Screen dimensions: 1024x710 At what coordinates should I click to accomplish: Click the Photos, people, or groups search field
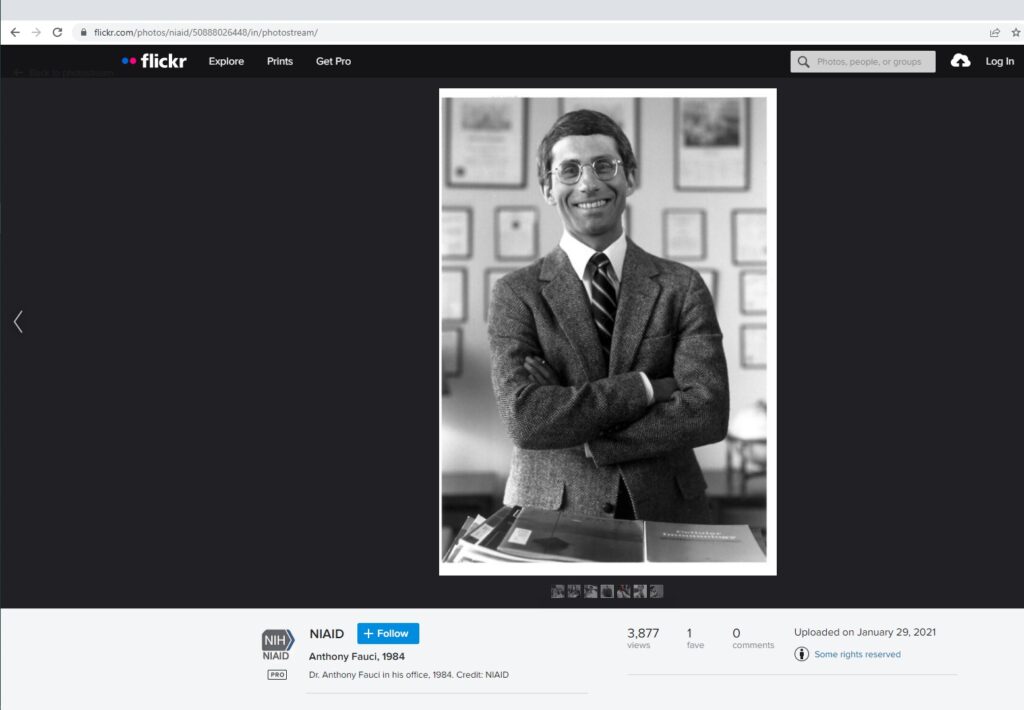point(870,62)
